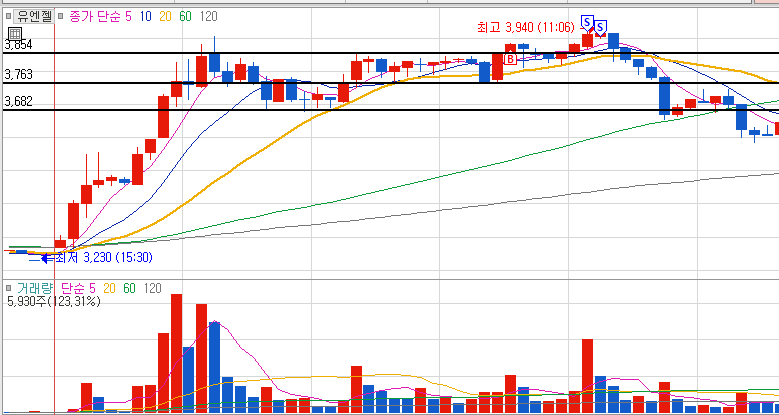Click the 최저 3,230 (15:30) low label
The image size is (779, 415).
103,258
